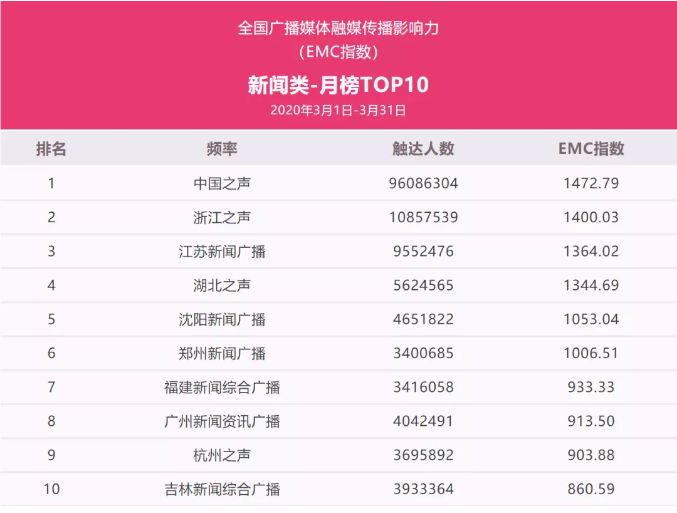
Task: Click the 江苏新闻广播 entry
Action: [x=222, y=251]
